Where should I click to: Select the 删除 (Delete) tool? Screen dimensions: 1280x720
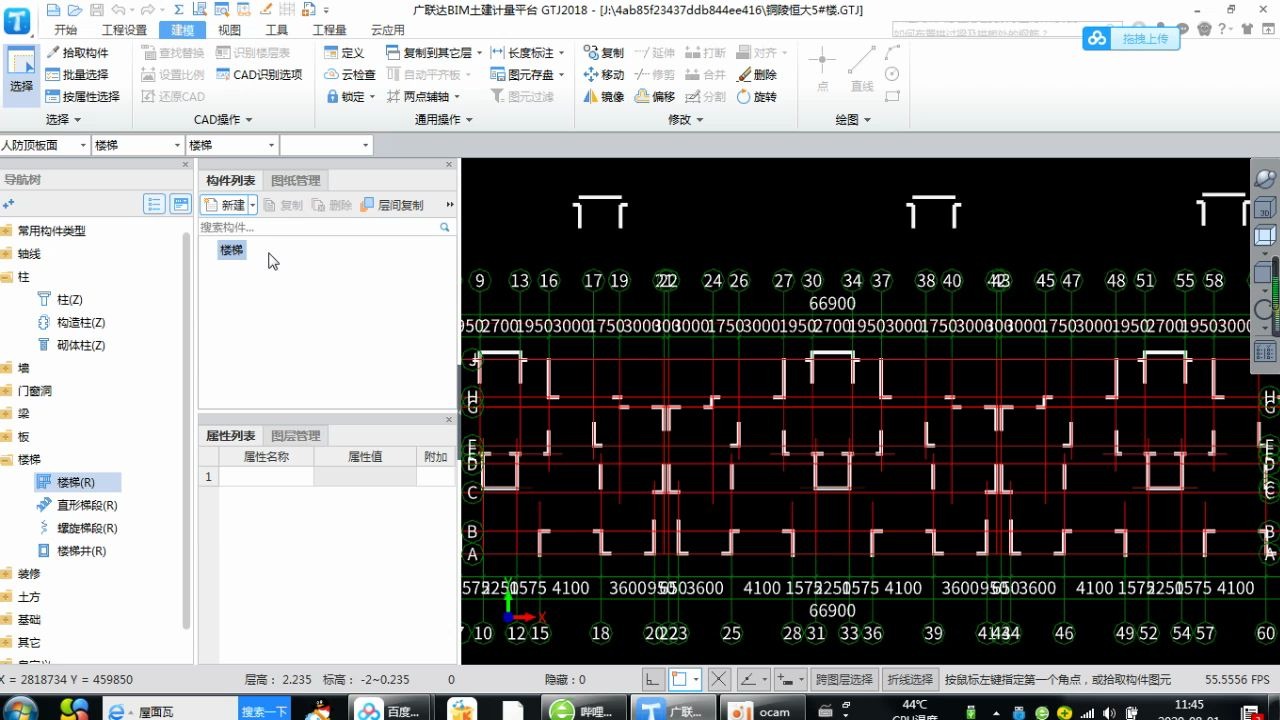point(757,74)
